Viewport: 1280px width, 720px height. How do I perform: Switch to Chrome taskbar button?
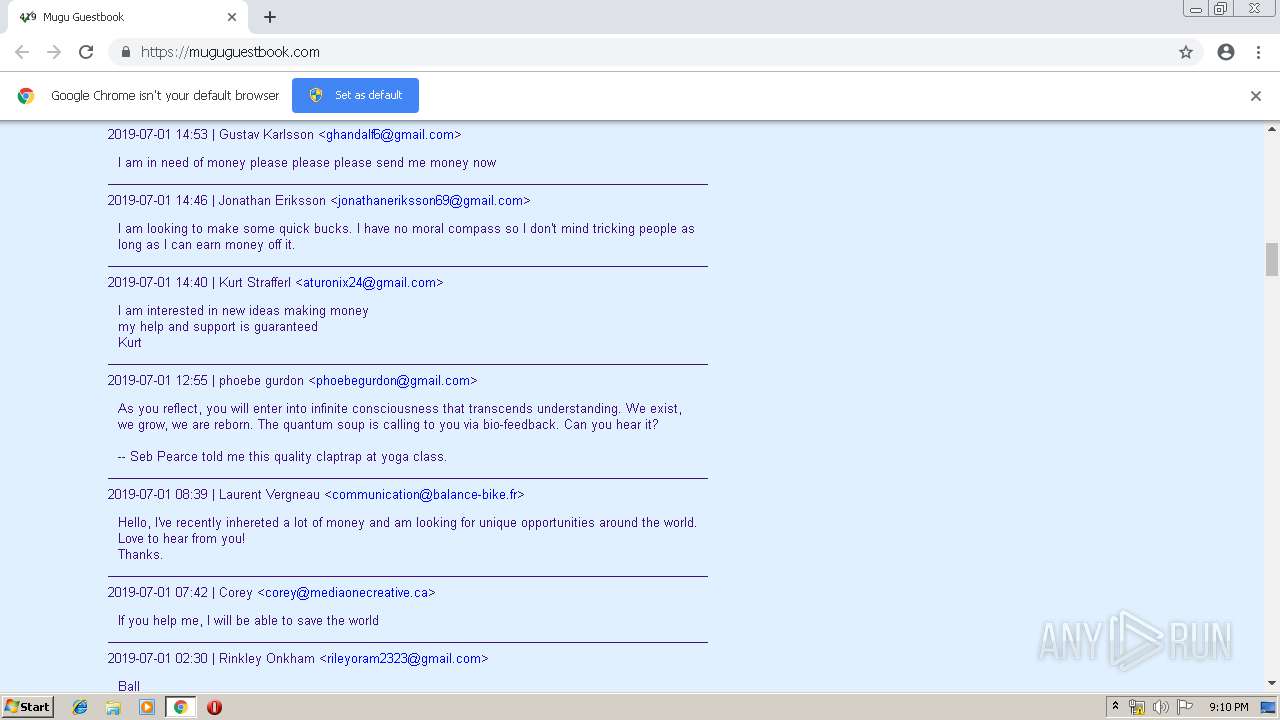click(180, 707)
